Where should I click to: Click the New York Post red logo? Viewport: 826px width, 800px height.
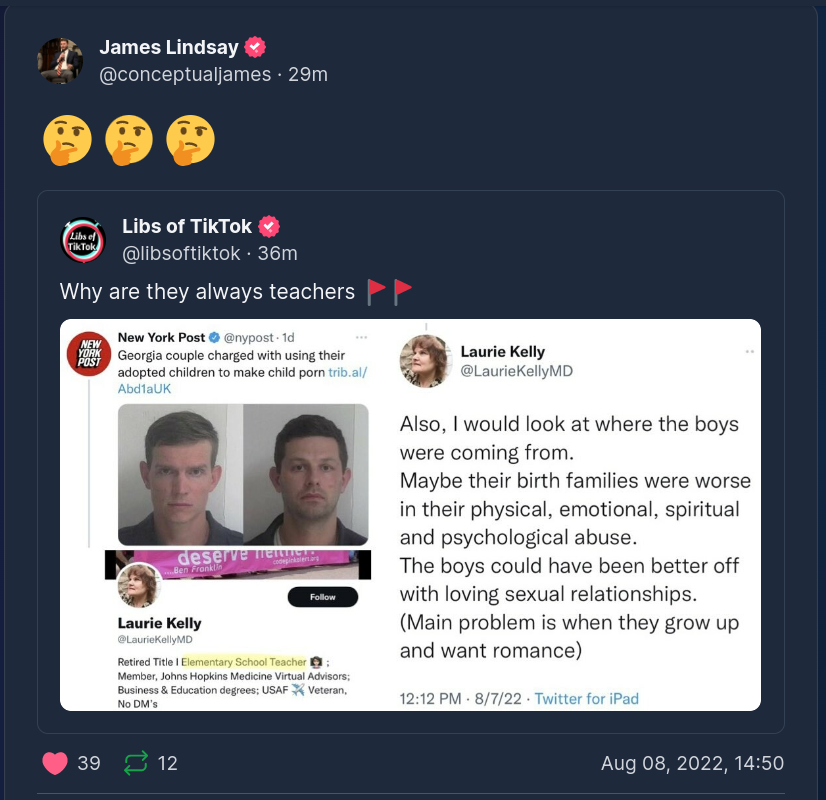tap(88, 354)
